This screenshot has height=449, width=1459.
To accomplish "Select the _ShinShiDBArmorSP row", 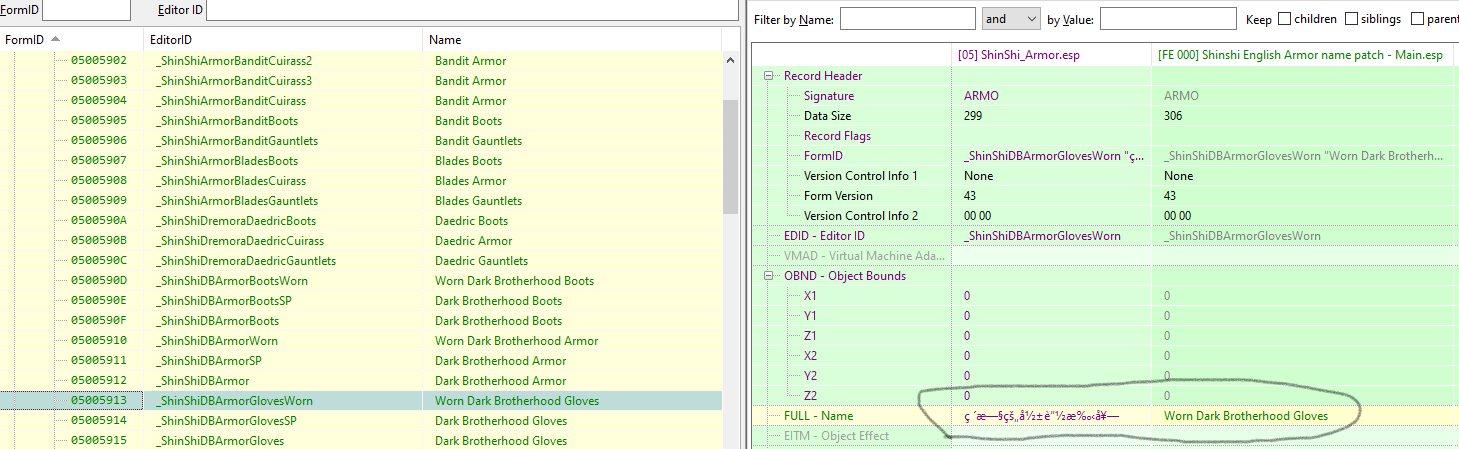I will point(360,361).
